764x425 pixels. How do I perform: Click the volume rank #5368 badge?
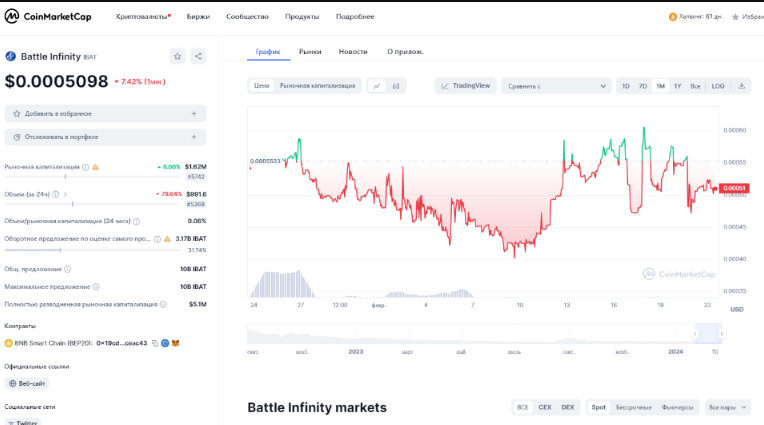196,204
